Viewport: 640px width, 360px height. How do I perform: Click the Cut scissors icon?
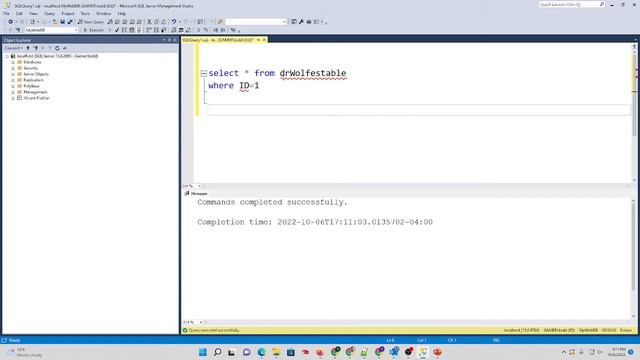(149, 22)
